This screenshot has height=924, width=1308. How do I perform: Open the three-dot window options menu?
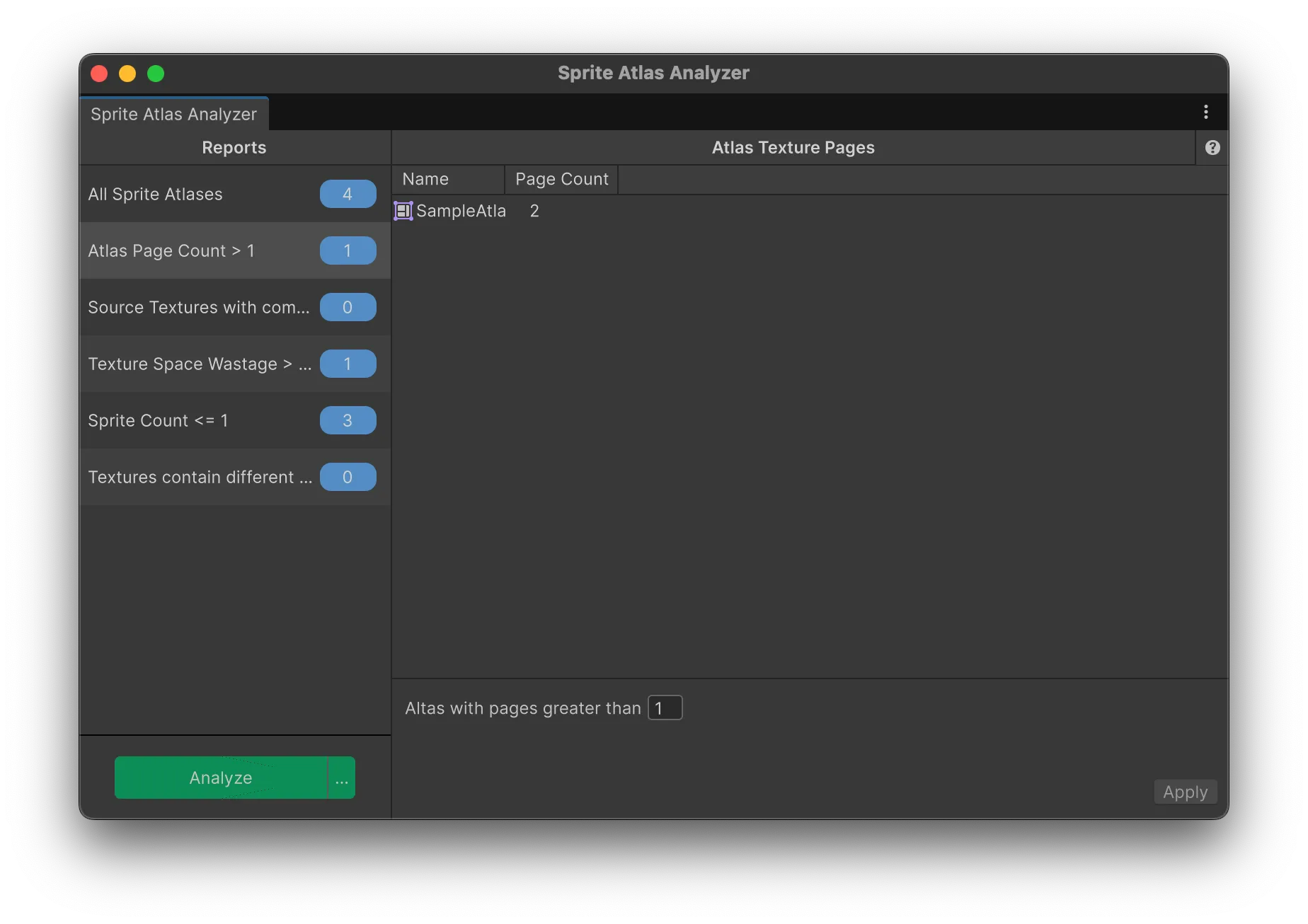[1206, 112]
